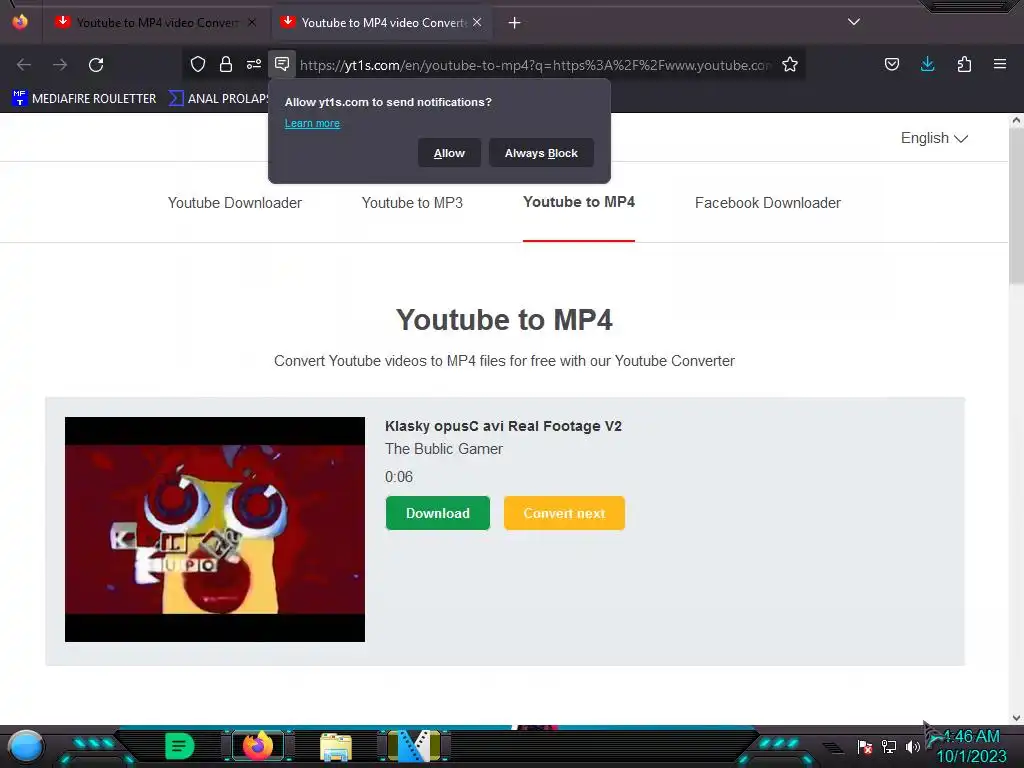The height and width of the screenshot is (768, 1024).
Task: Click the green Download button
Action: (438, 513)
